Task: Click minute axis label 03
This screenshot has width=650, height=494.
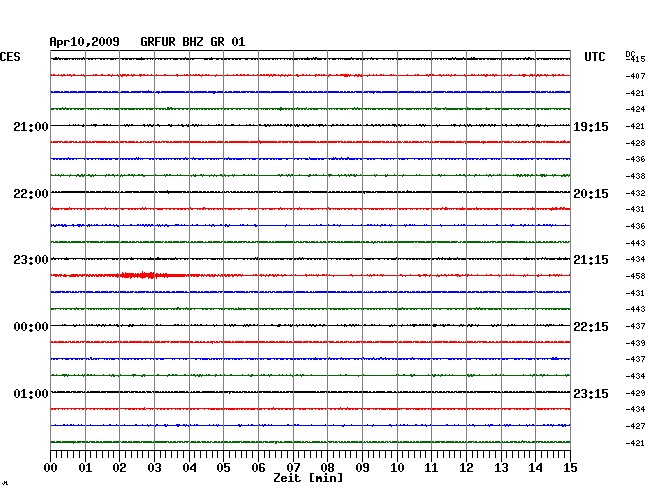Action: coord(154,468)
